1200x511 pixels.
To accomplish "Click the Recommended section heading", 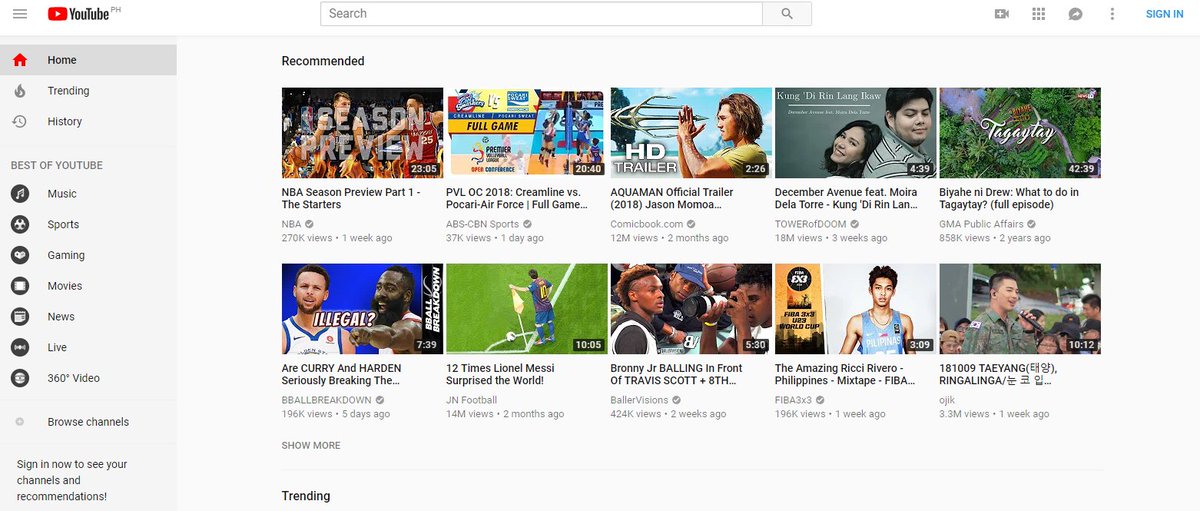I will (323, 61).
